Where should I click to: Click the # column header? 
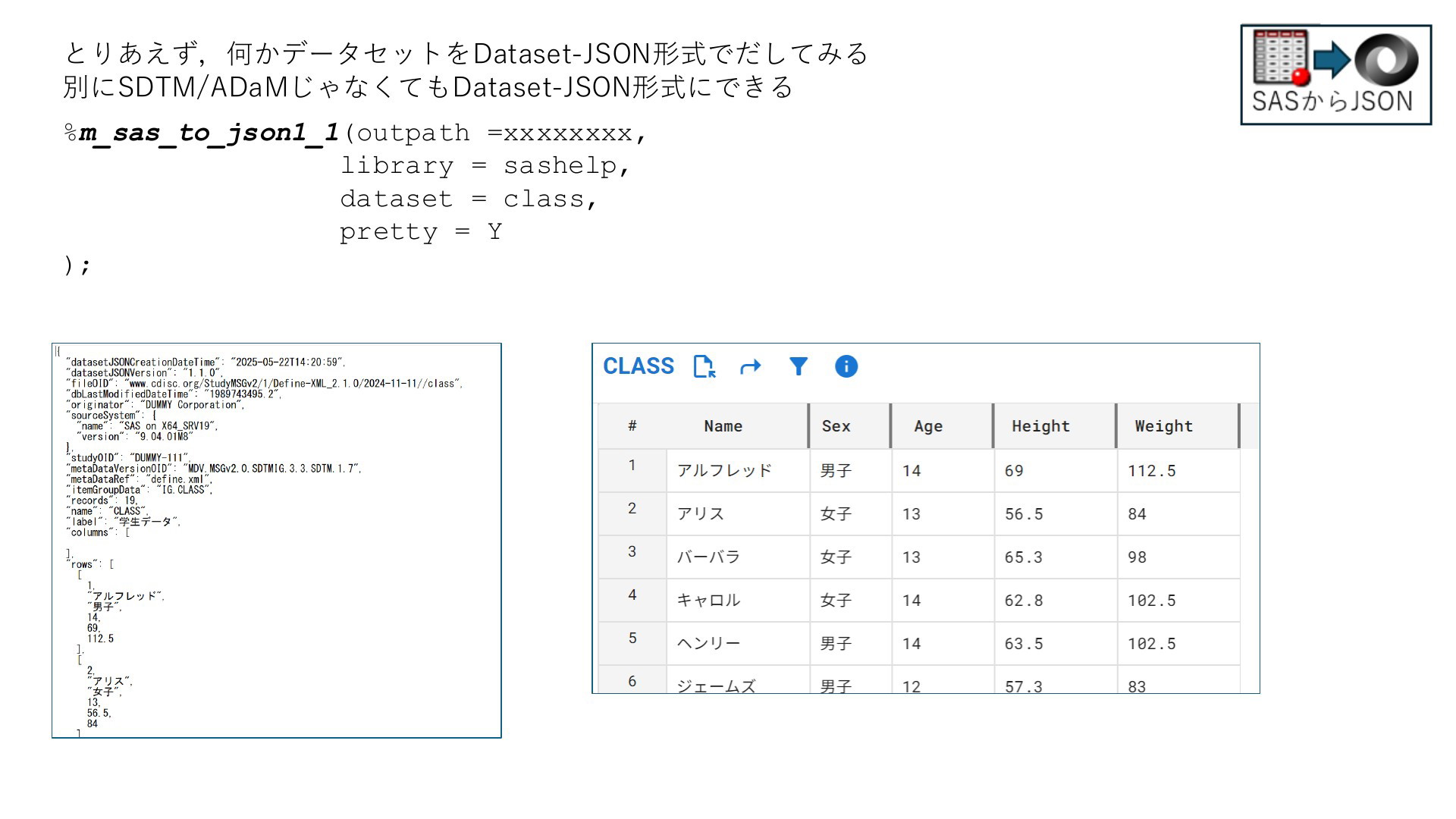632,426
